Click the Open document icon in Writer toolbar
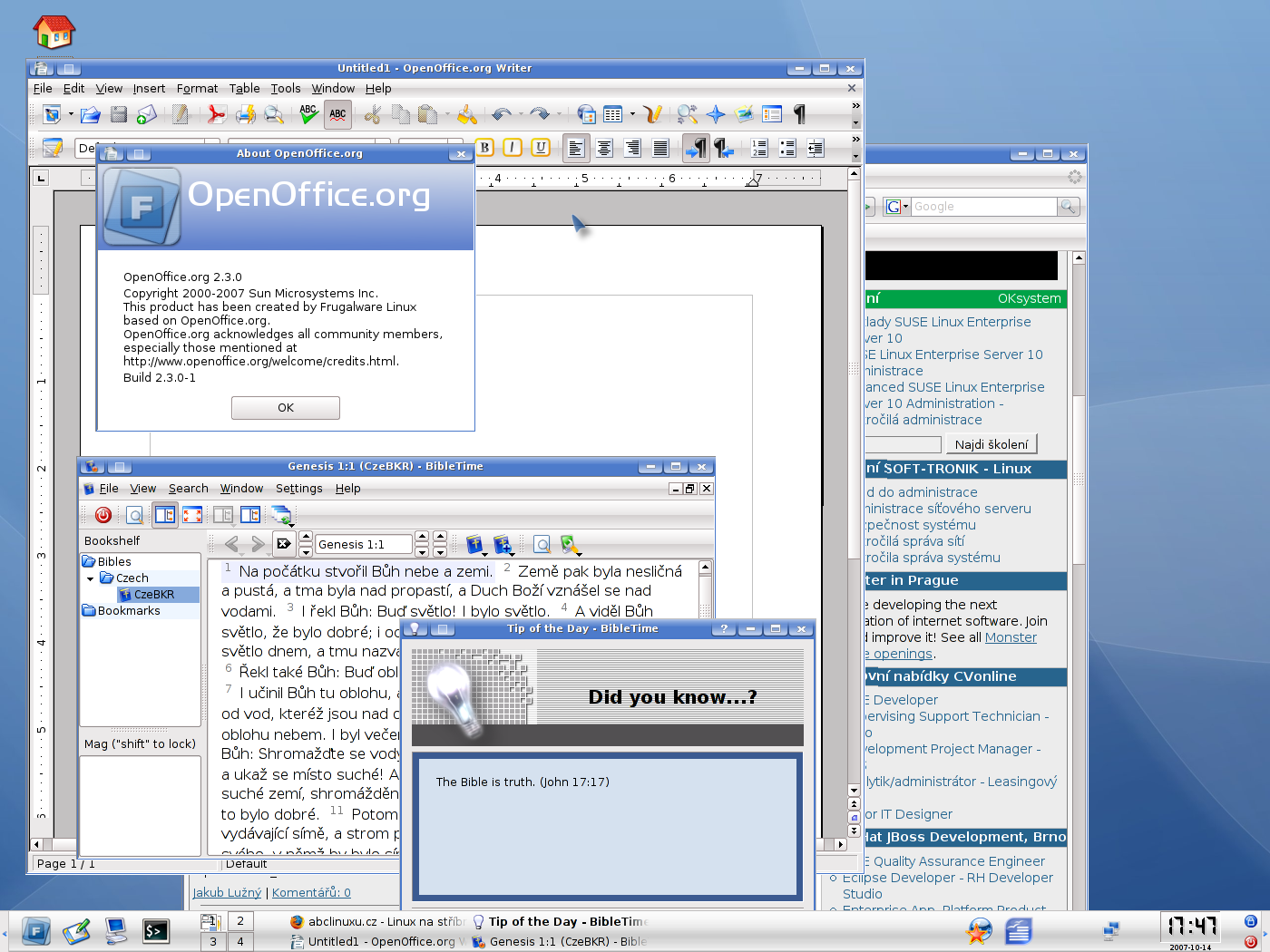 (x=90, y=114)
